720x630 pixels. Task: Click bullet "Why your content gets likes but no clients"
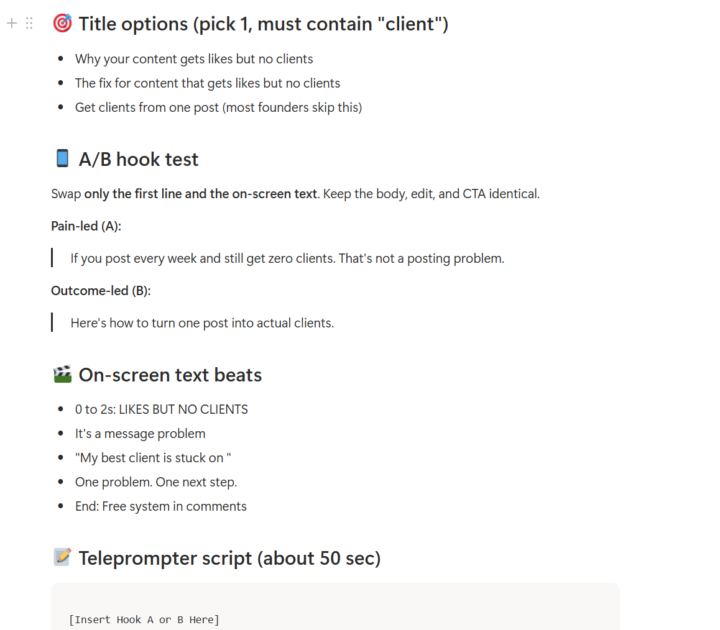194,59
